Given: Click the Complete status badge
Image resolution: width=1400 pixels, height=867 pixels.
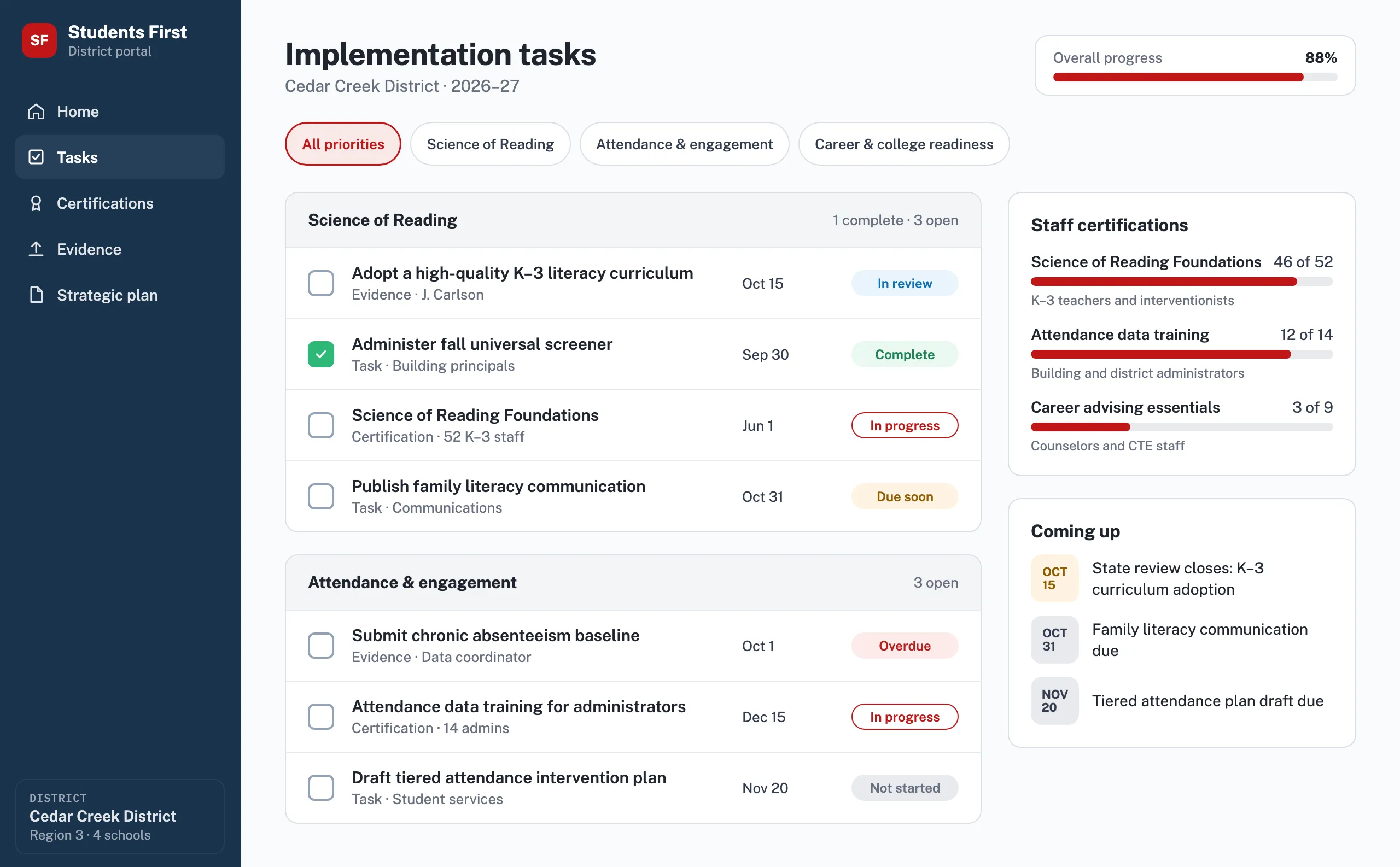Looking at the screenshot, I should click(x=905, y=354).
